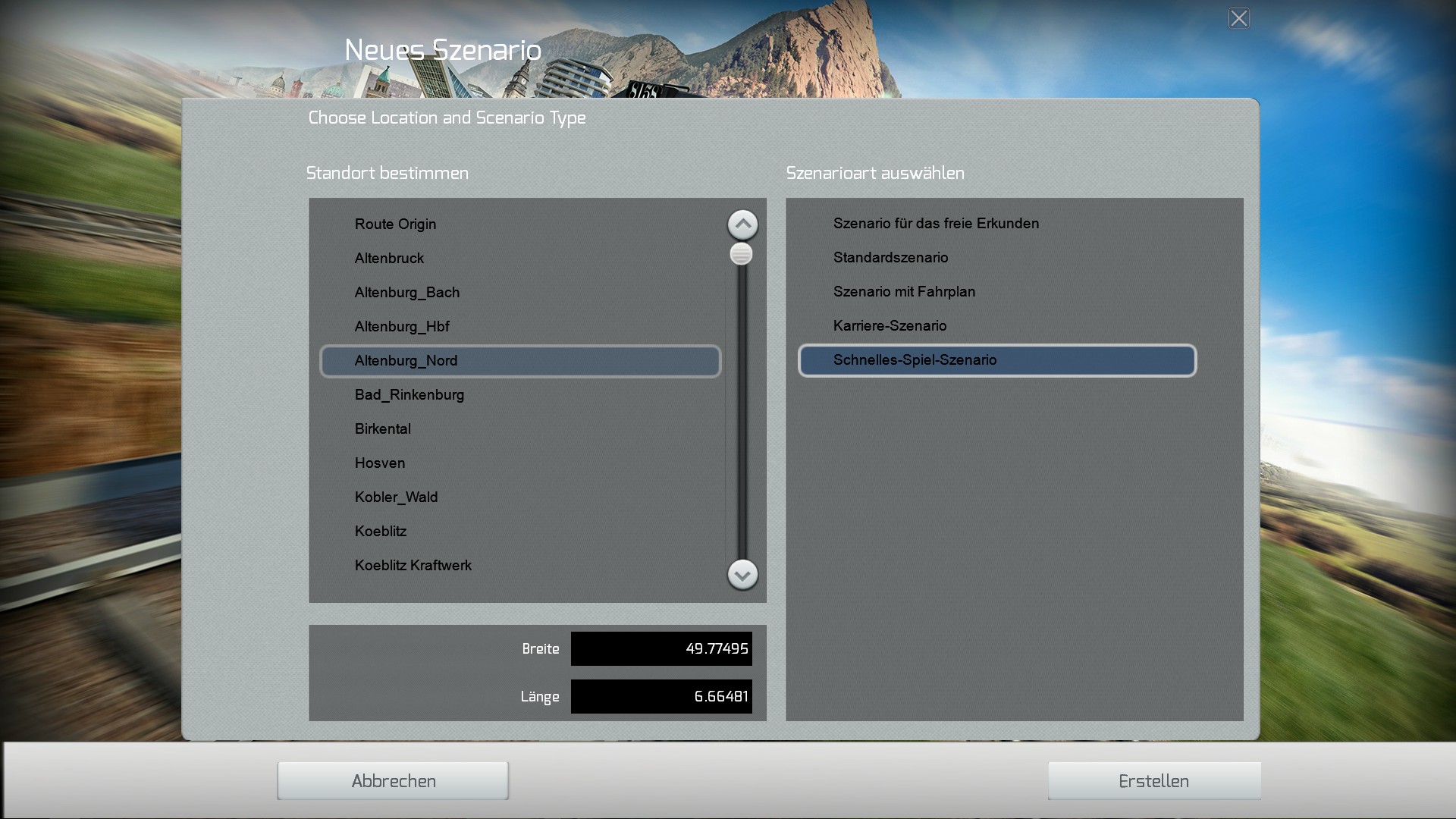Image resolution: width=1456 pixels, height=819 pixels.
Task: Click the scroll up arrow in location list
Action: [x=742, y=224]
